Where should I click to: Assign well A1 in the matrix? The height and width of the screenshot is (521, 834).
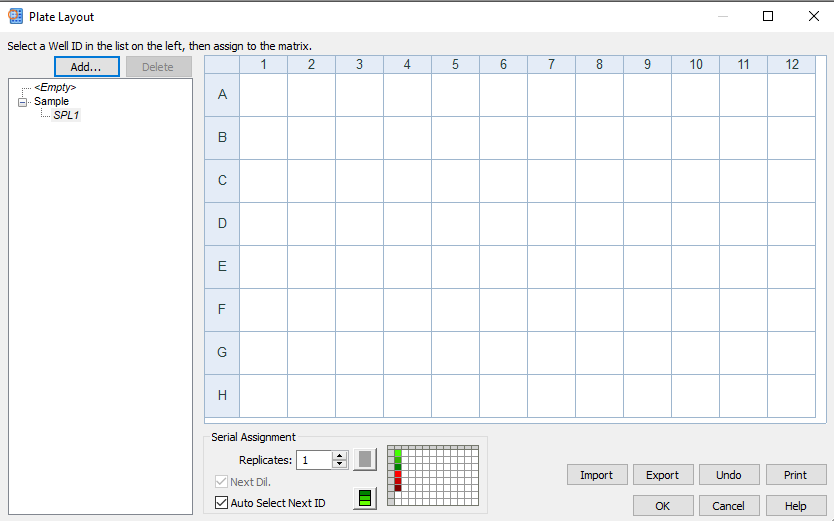click(x=263, y=95)
